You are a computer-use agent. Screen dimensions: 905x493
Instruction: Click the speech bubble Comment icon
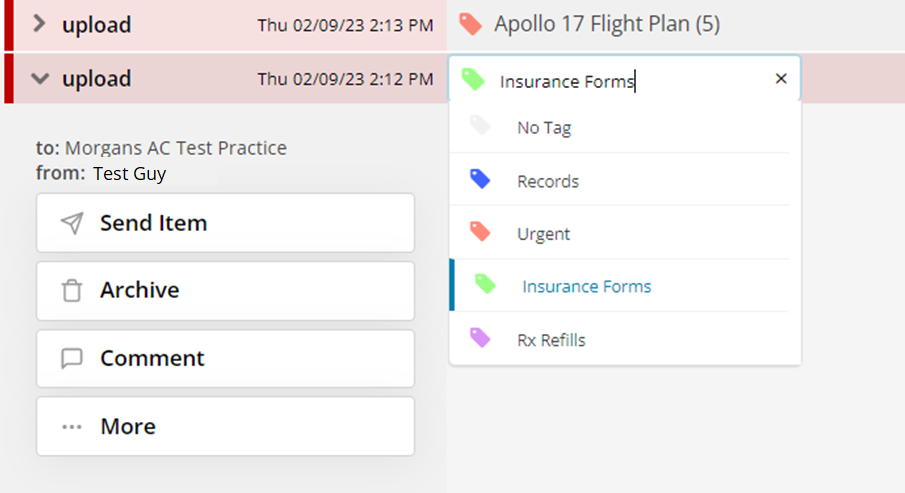click(x=72, y=359)
